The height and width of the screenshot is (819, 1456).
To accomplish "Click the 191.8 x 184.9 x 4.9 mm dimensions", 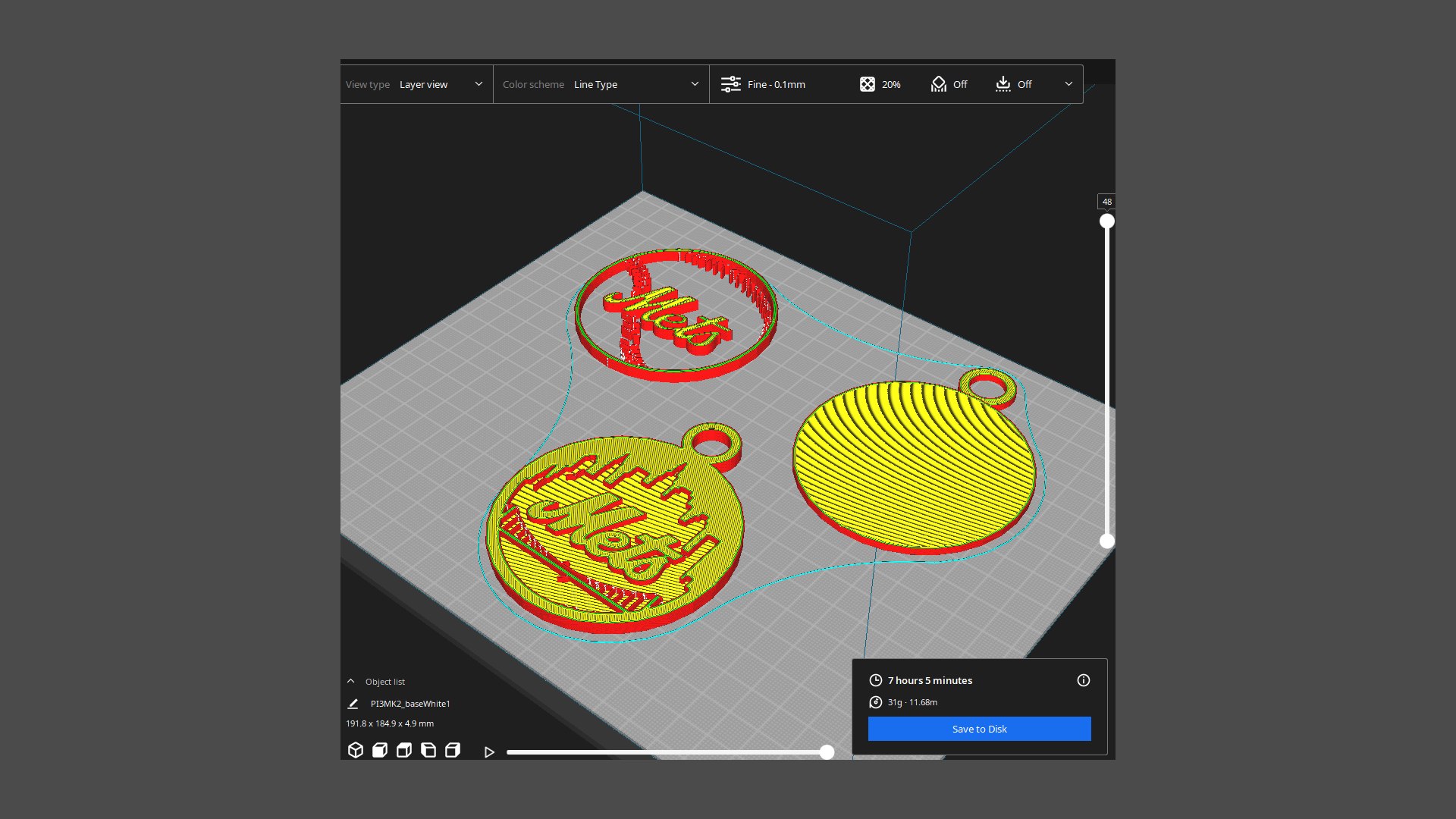I will coord(390,723).
